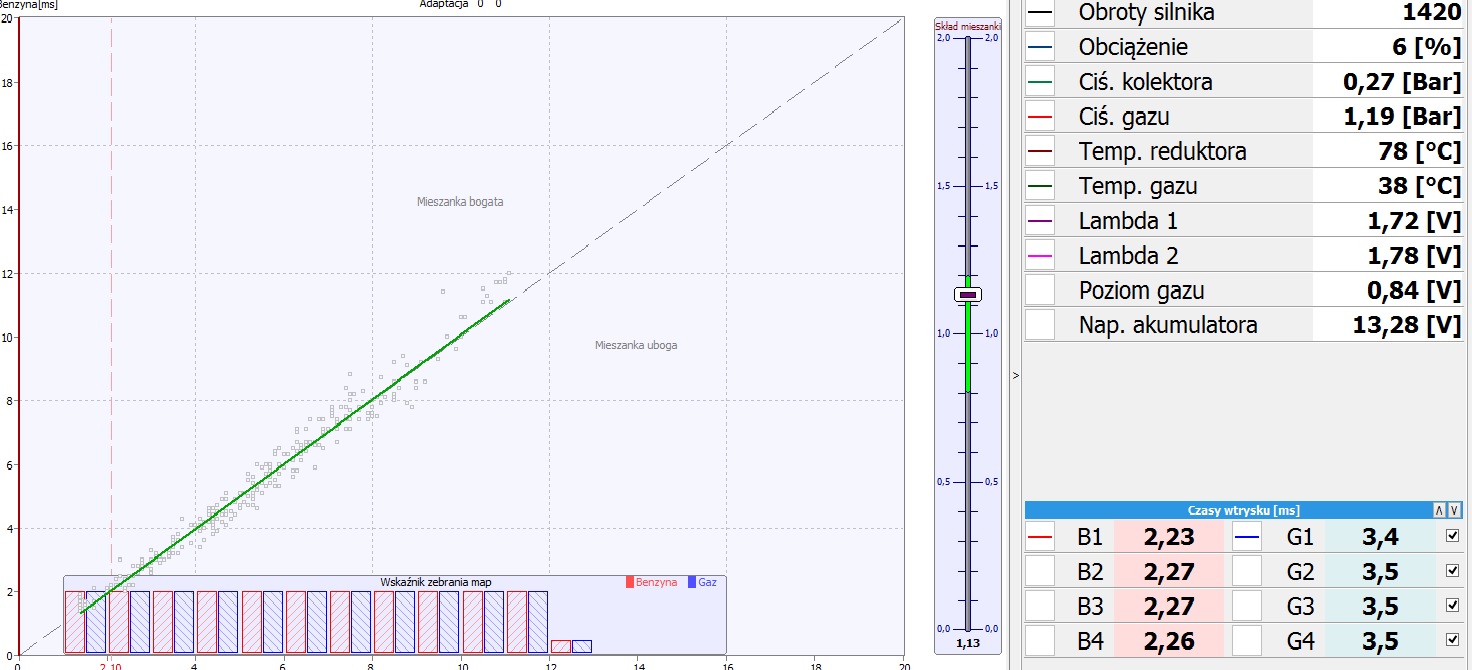Select the Ciś. kolektora line color indicator
The height and width of the screenshot is (670, 1472).
tap(1040, 82)
